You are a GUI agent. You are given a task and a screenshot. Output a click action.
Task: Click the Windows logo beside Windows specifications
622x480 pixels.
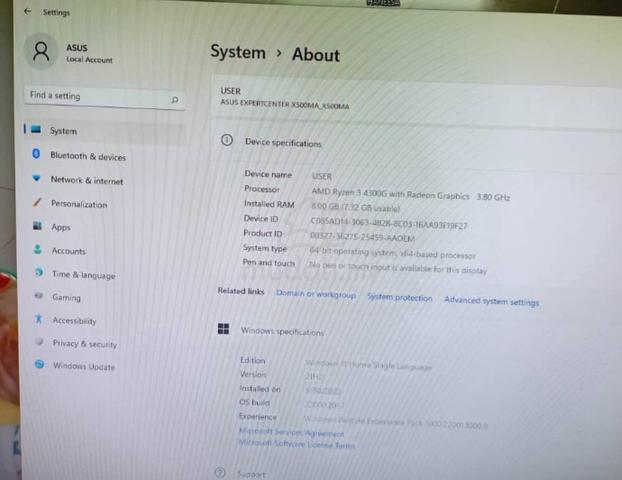tap(223, 328)
